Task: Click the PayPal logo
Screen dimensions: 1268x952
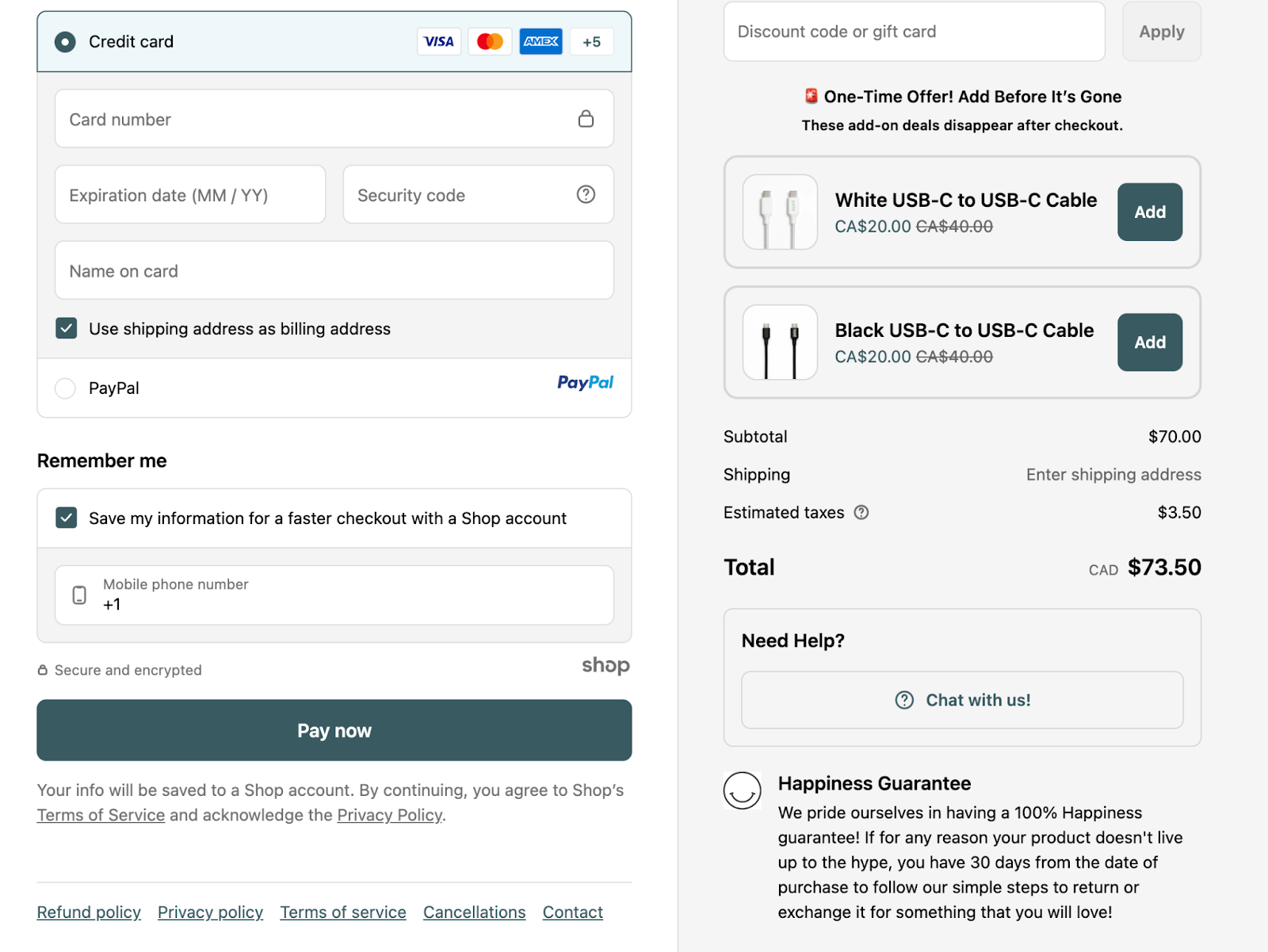Action: pyautogui.click(x=584, y=383)
